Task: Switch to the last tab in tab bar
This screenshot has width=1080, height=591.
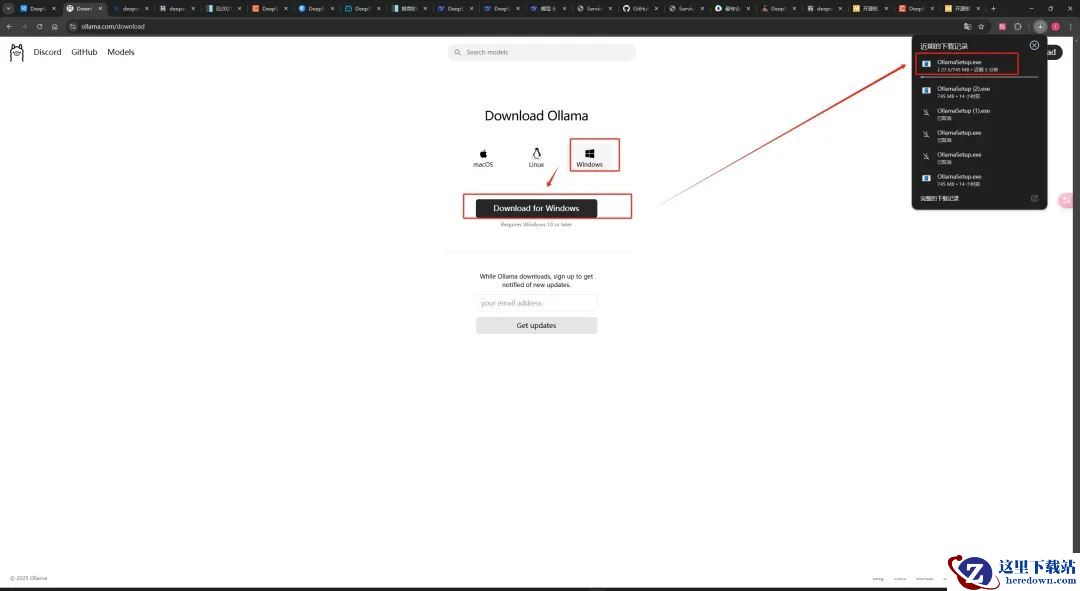Action: [x=962, y=8]
